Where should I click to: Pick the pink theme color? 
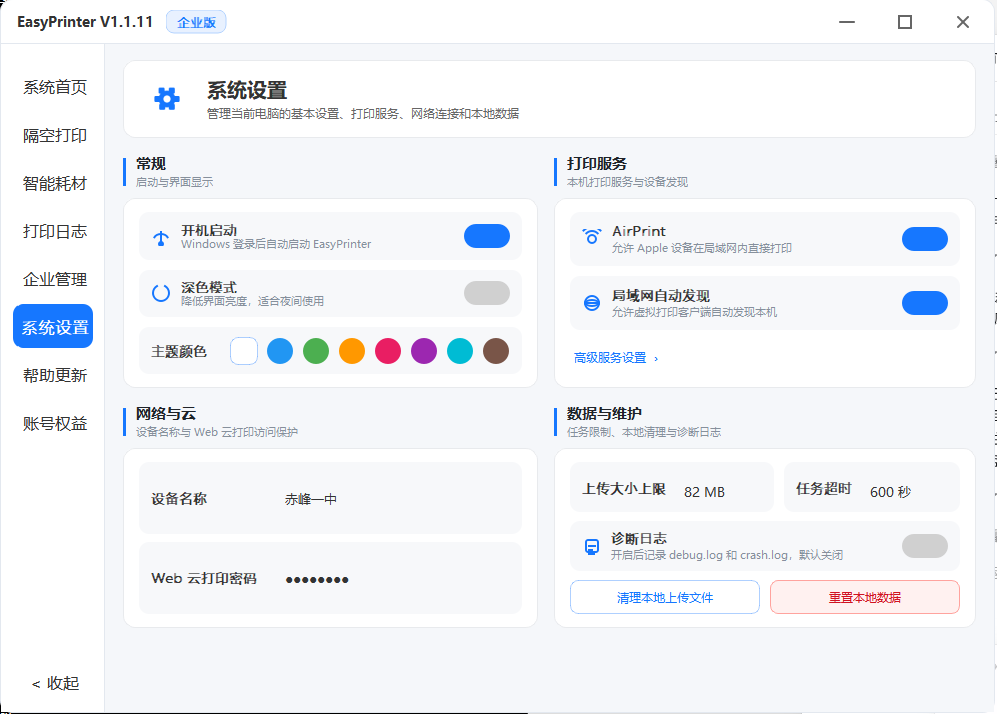point(388,351)
